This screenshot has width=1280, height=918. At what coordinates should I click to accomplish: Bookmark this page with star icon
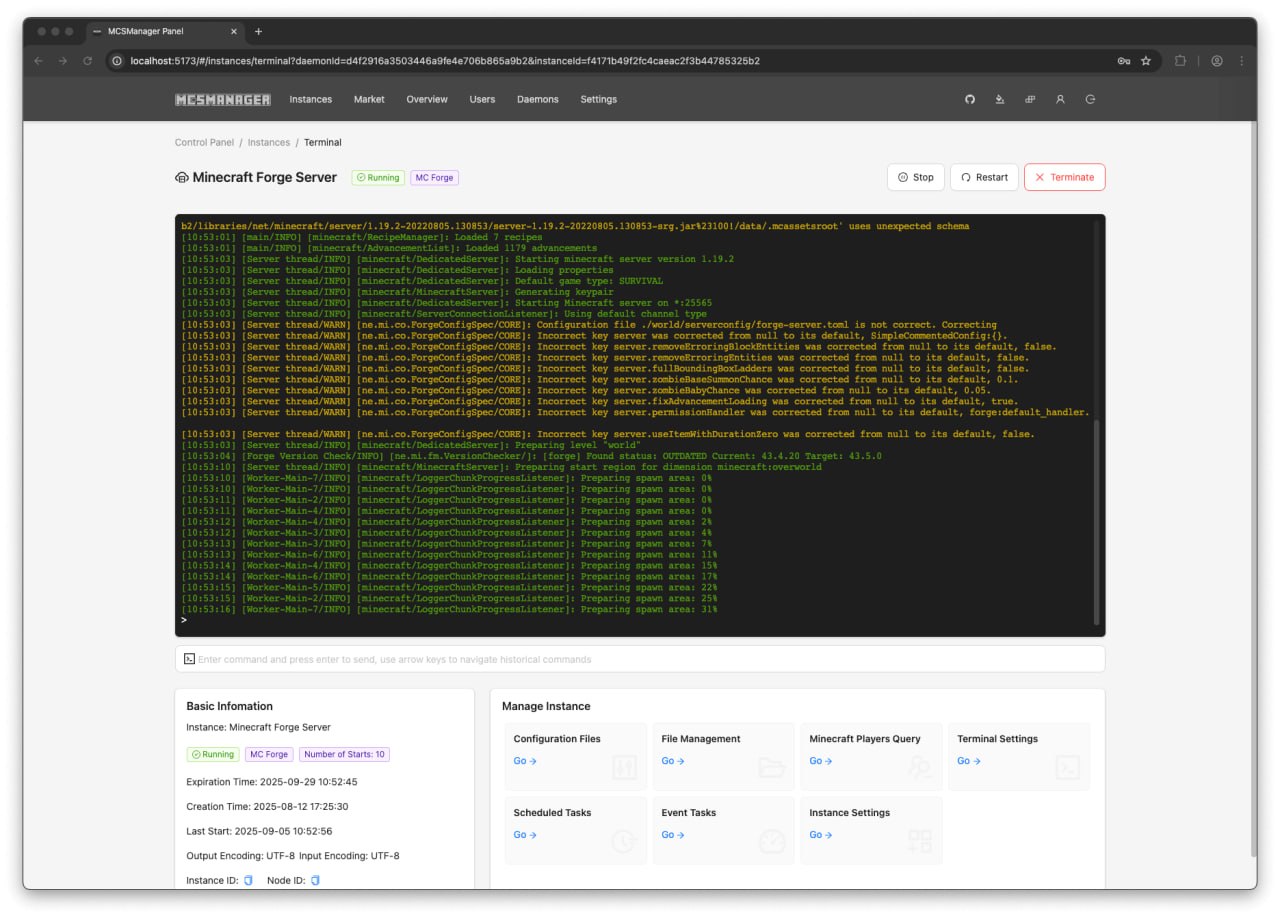(1146, 61)
